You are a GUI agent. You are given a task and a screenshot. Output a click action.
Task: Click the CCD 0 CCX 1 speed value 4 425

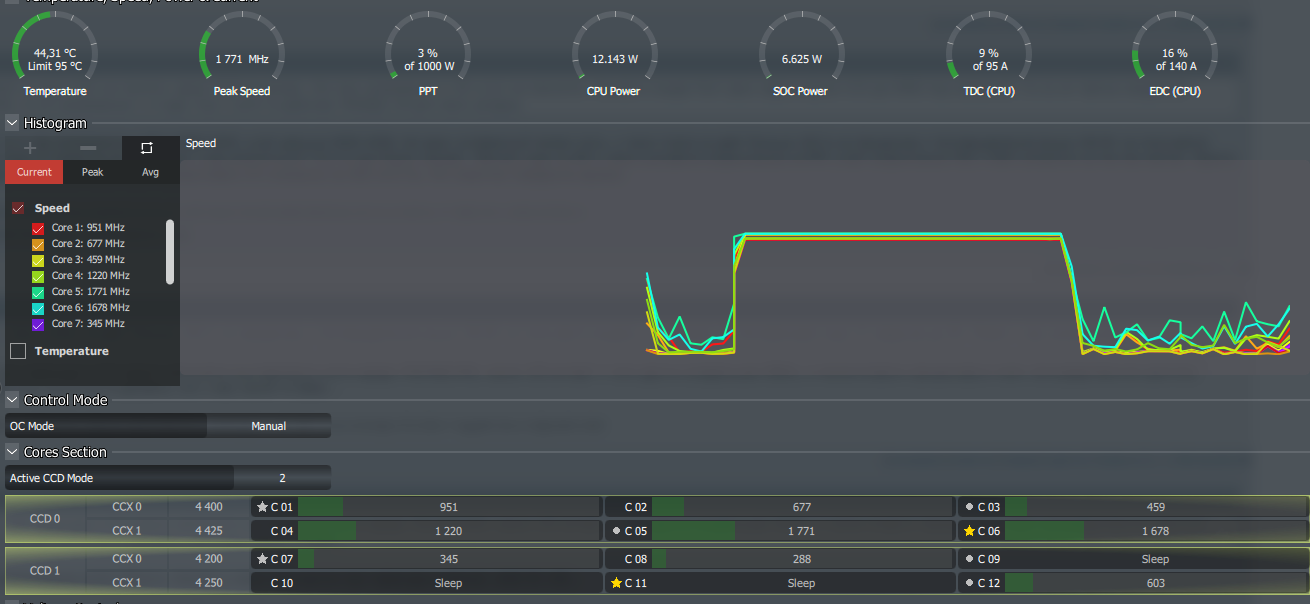click(x=209, y=531)
